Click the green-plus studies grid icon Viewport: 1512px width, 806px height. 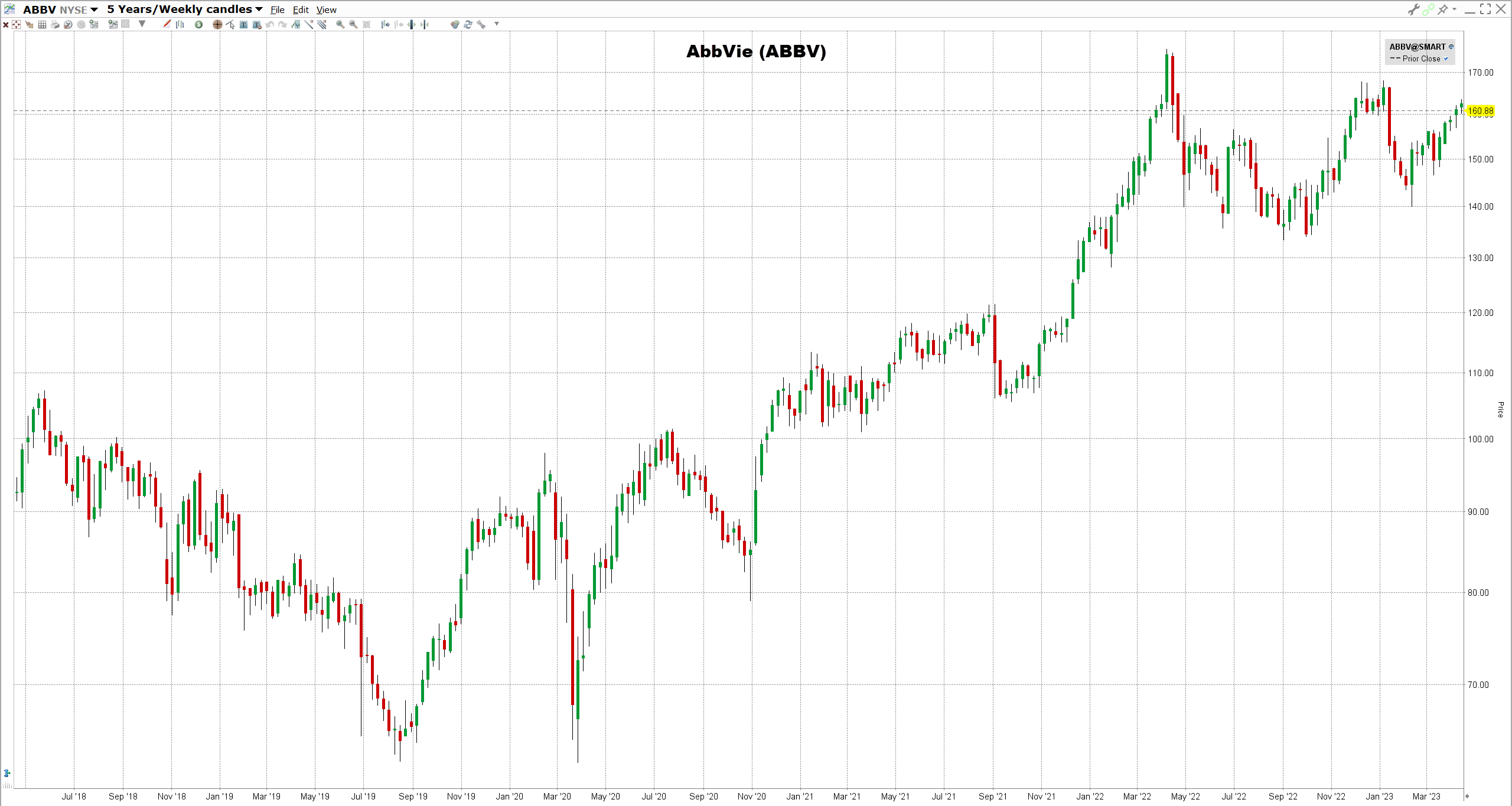[94, 25]
